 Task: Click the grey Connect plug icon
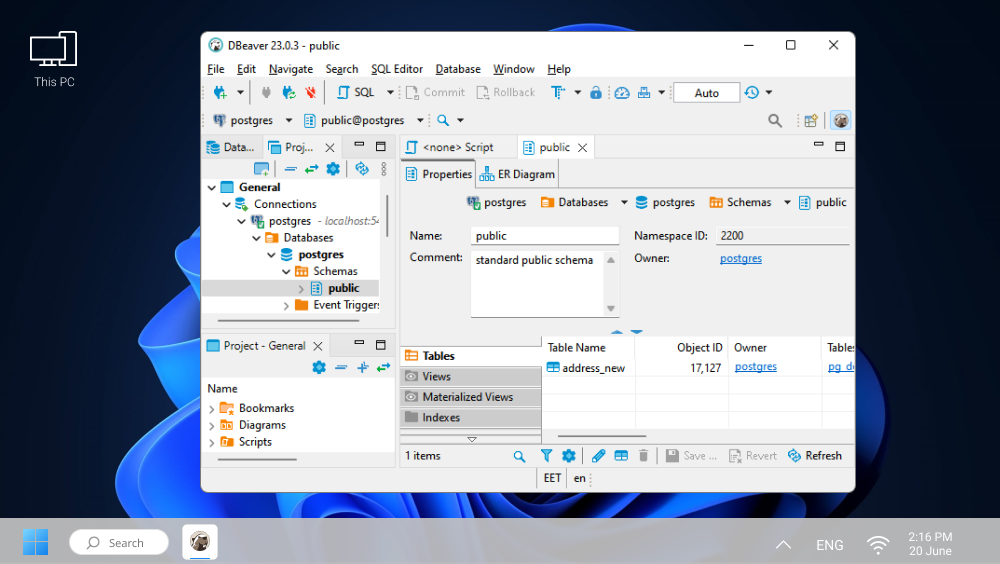[266, 93]
